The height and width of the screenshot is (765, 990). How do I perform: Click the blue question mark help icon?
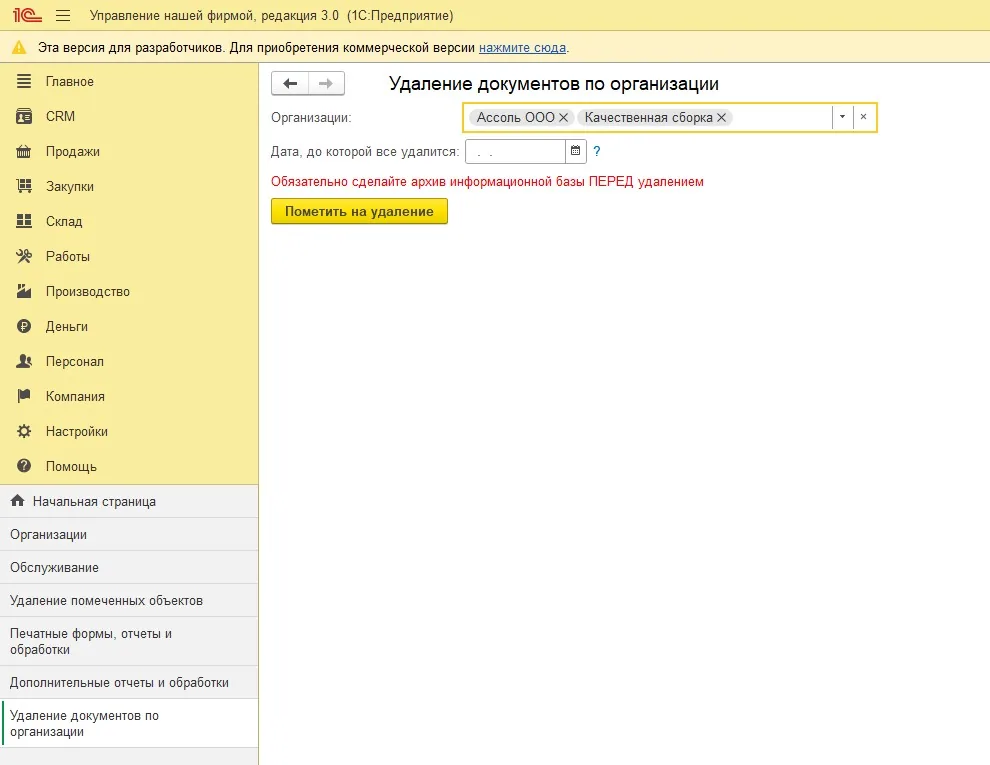click(x=597, y=151)
